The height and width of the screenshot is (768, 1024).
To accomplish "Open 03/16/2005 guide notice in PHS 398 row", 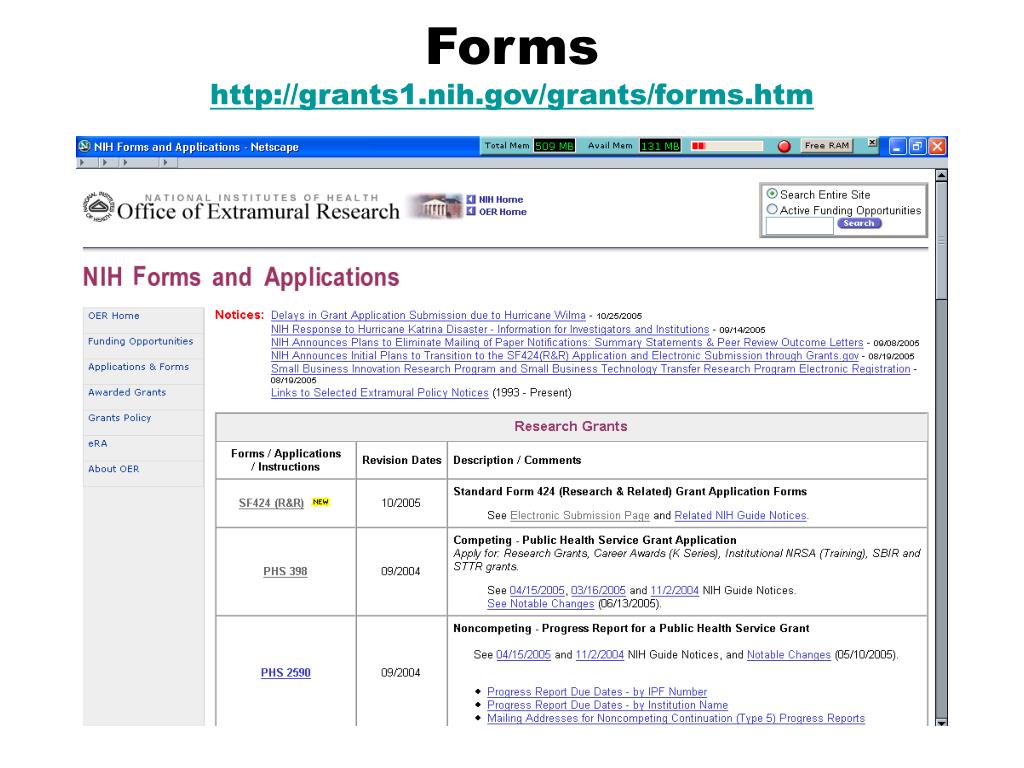I will click(x=598, y=590).
